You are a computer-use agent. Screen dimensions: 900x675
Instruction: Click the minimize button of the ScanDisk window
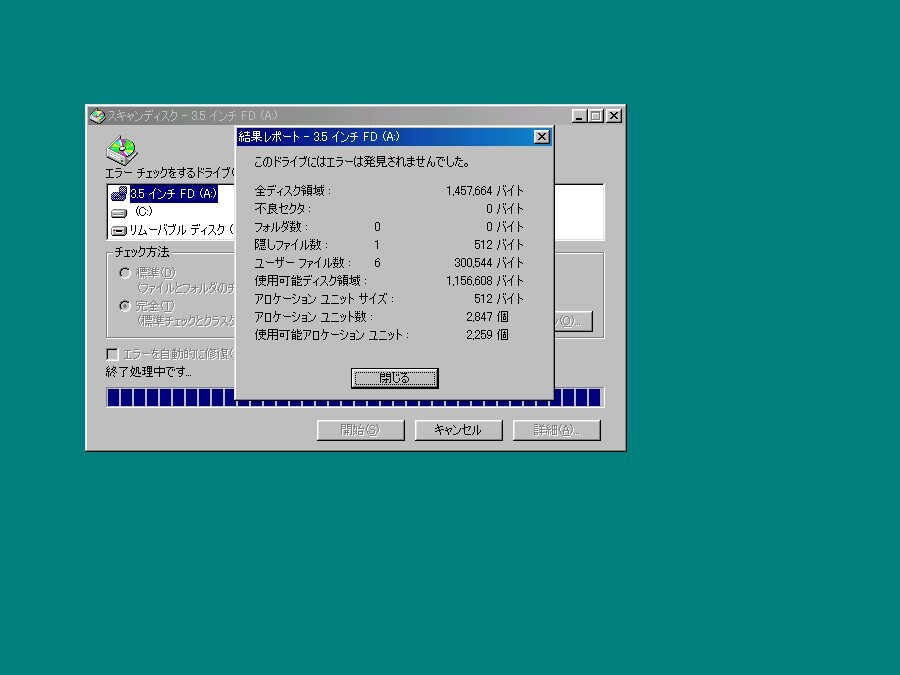coord(579,115)
